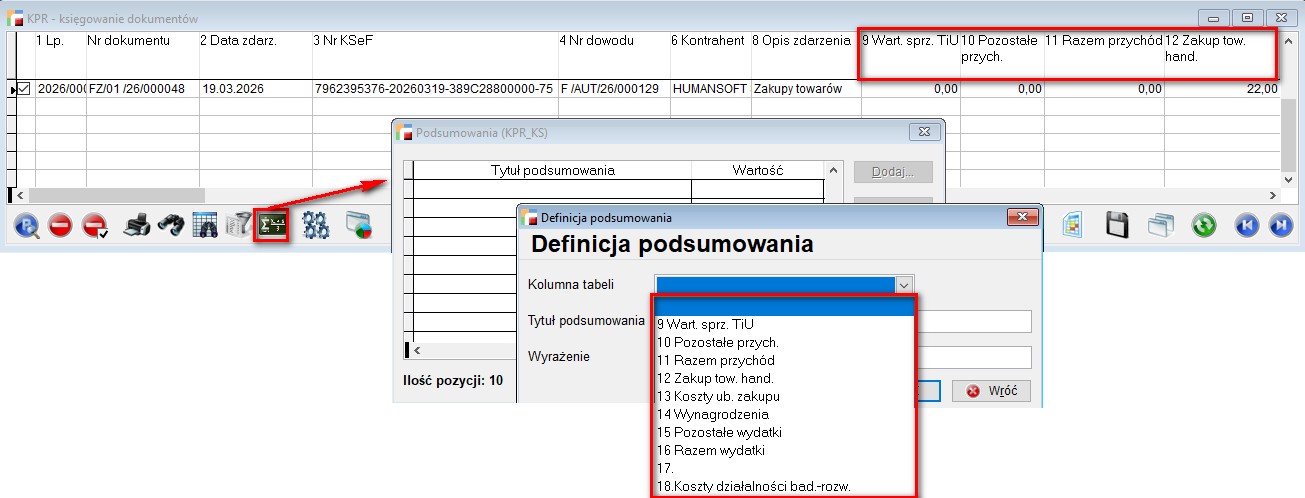The height and width of the screenshot is (498, 1305).
Task: Select '14 Wynagrodzenia' list entry
Action: pyautogui.click(x=712, y=414)
